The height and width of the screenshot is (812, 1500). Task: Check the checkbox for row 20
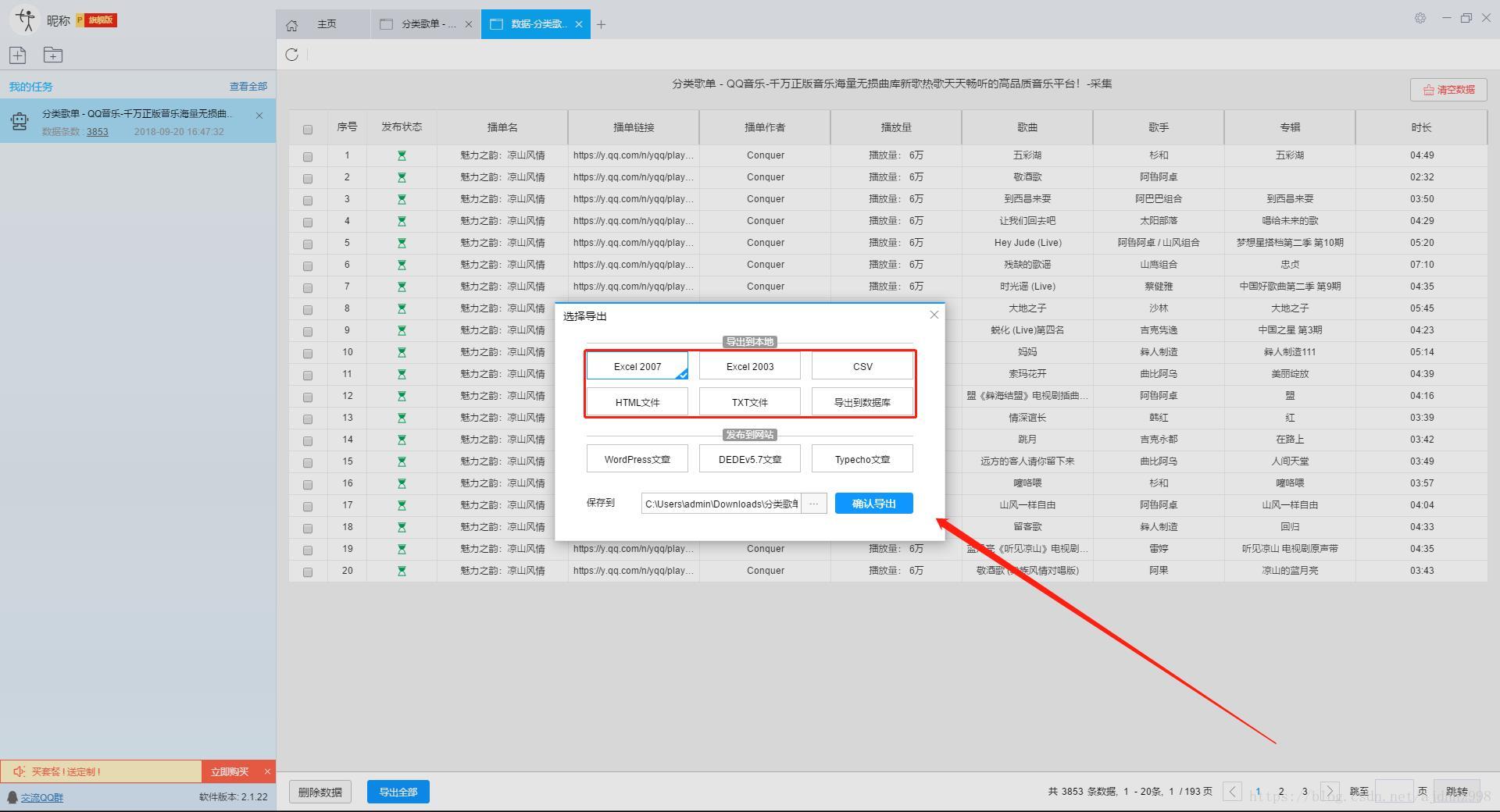coord(307,572)
